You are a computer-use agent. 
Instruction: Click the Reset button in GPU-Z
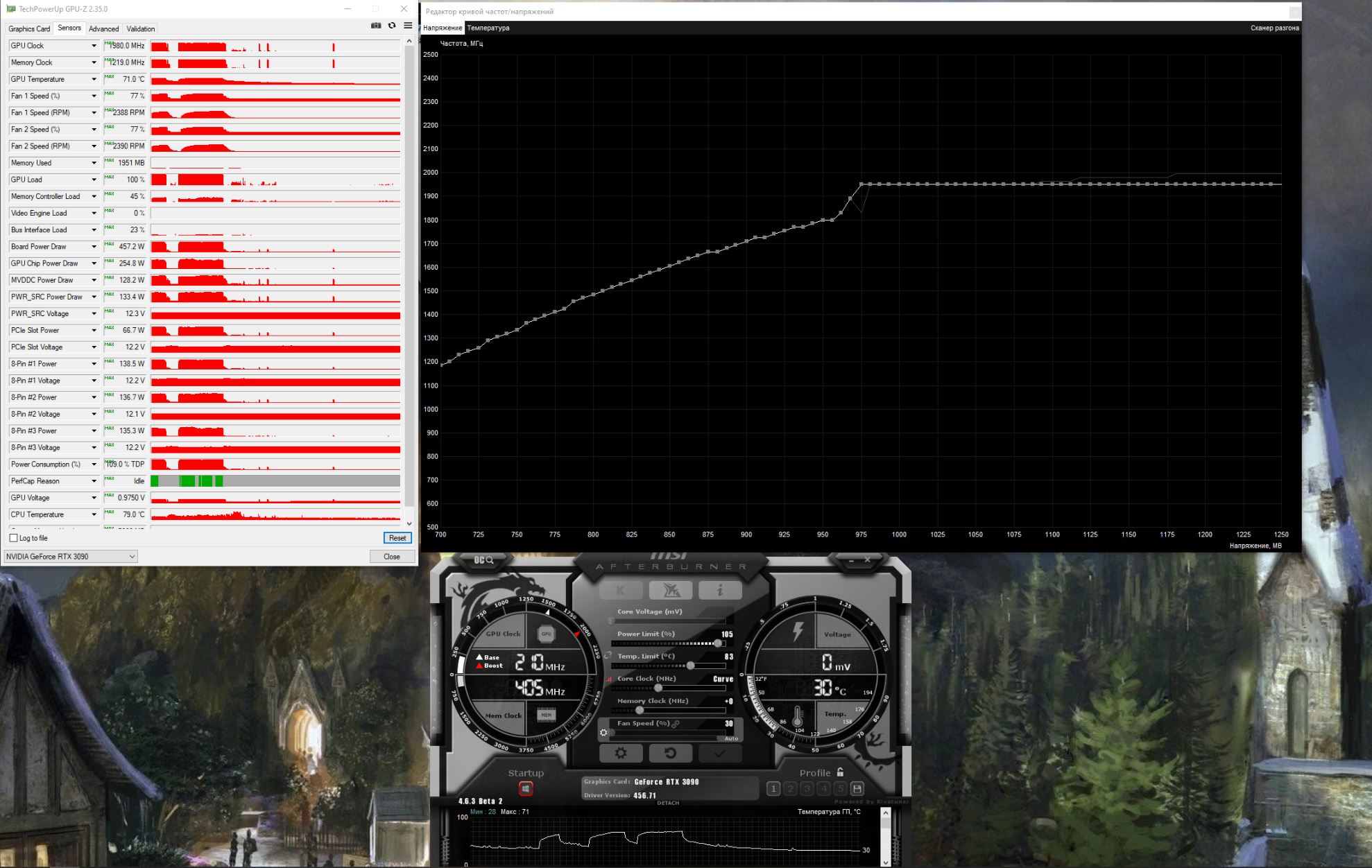(x=397, y=538)
